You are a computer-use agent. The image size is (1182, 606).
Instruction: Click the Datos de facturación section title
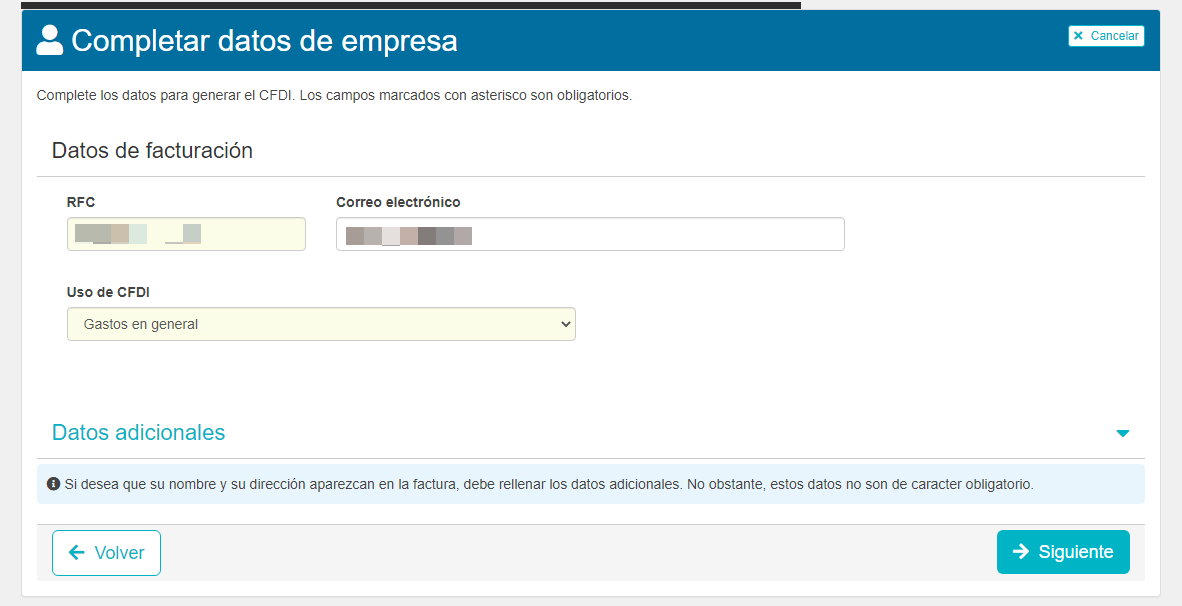pyautogui.click(x=152, y=150)
